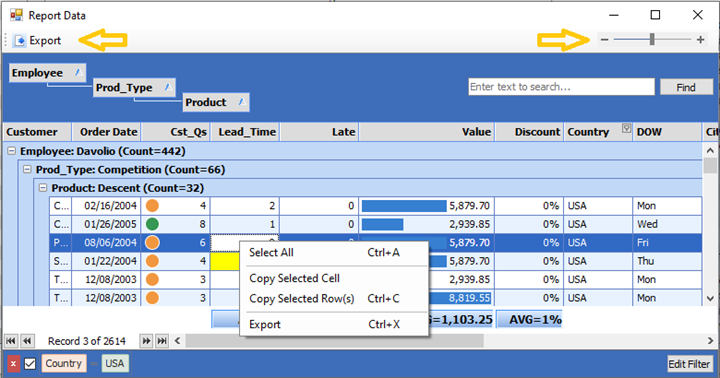720x378 pixels.
Task: Click the zoom out minus icon
Action: (x=604, y=40)
